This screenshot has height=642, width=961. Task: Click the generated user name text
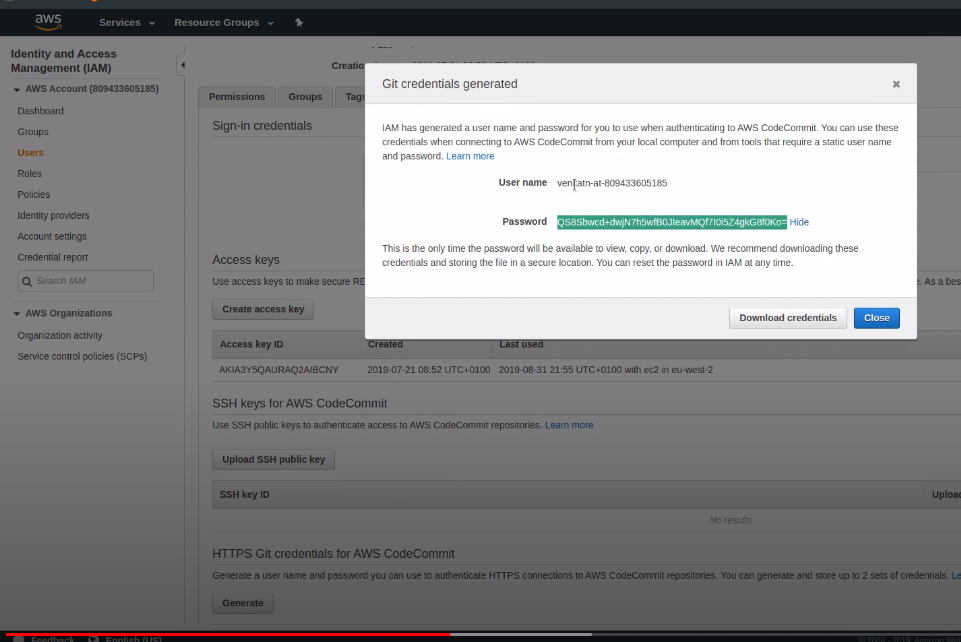pyautogui.click(x=612, y=183)
